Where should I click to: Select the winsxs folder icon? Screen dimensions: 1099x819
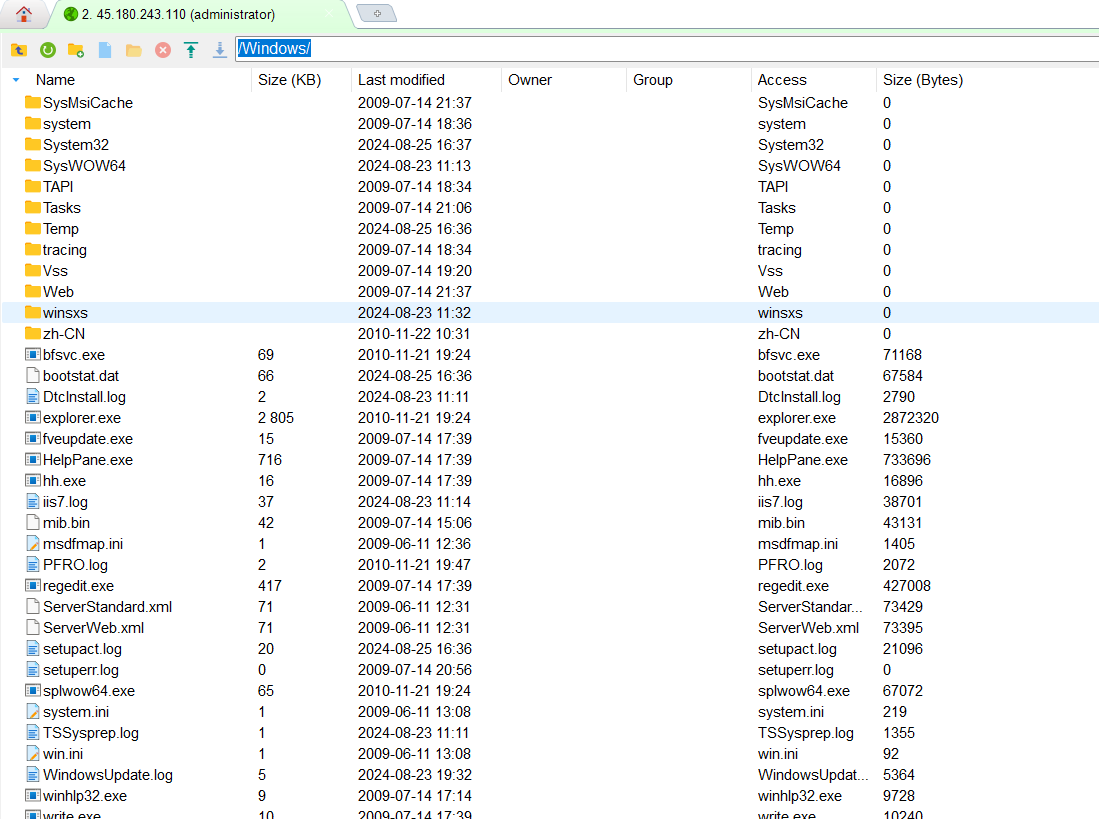32,312
